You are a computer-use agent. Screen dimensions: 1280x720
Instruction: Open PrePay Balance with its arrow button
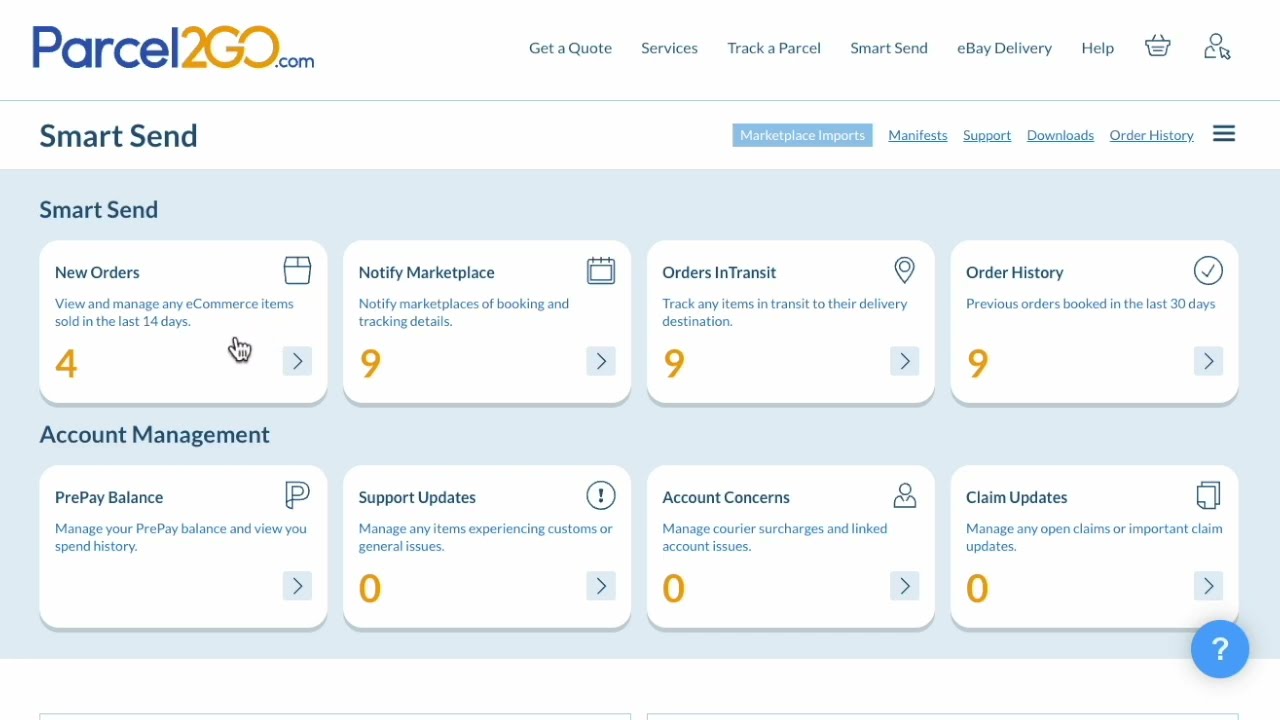tap(297, 586)
